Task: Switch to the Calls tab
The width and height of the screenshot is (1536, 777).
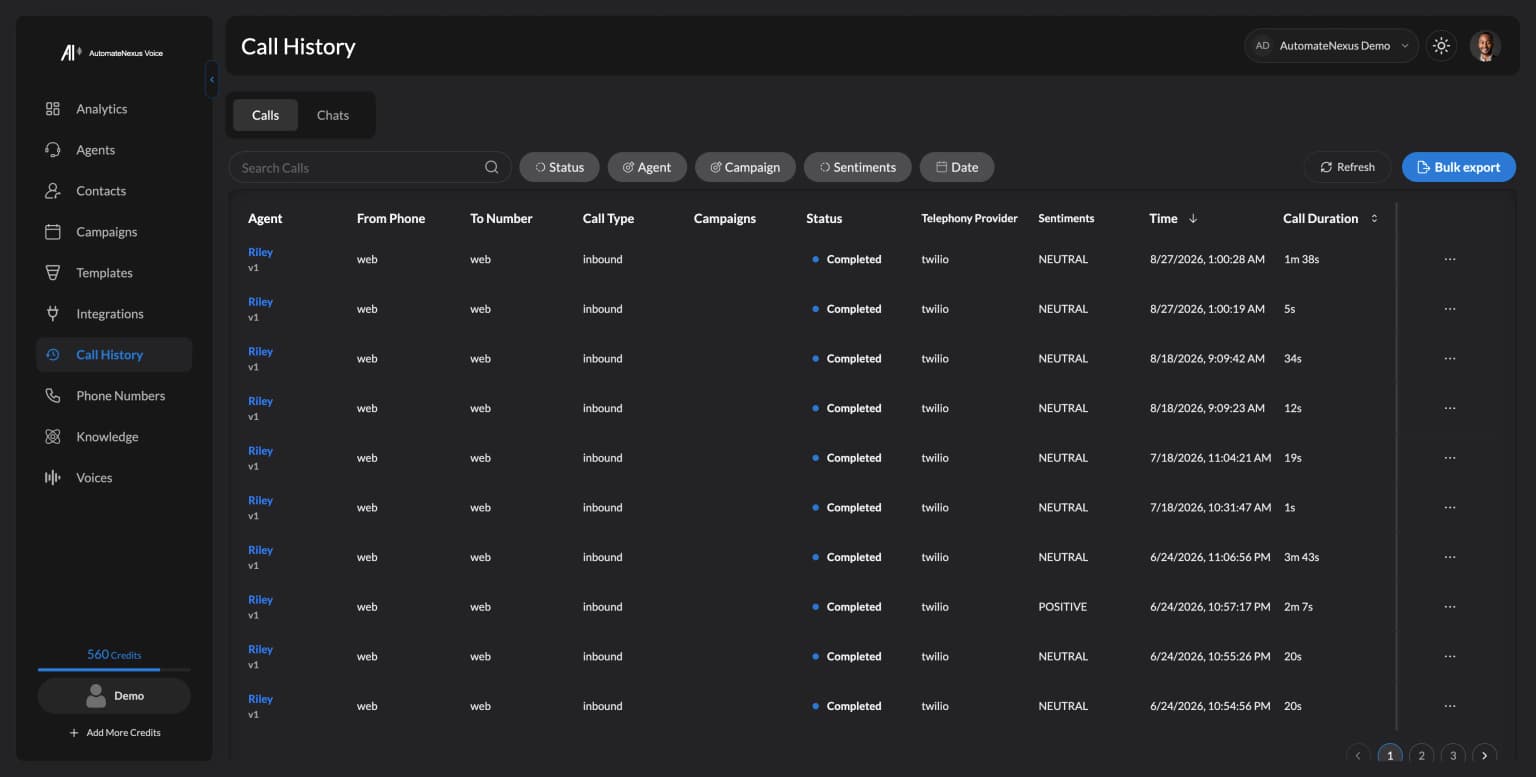Action: (265, 115)
